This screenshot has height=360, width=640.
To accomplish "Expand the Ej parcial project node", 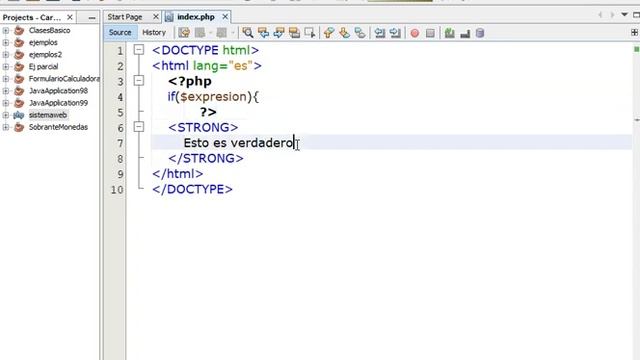I will click(6, 67).
